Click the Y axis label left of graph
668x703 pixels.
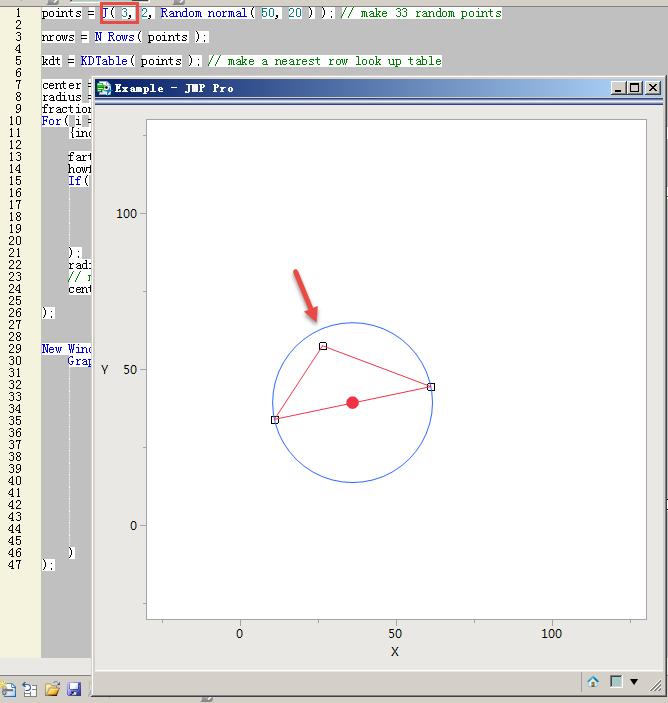point(105,370)
